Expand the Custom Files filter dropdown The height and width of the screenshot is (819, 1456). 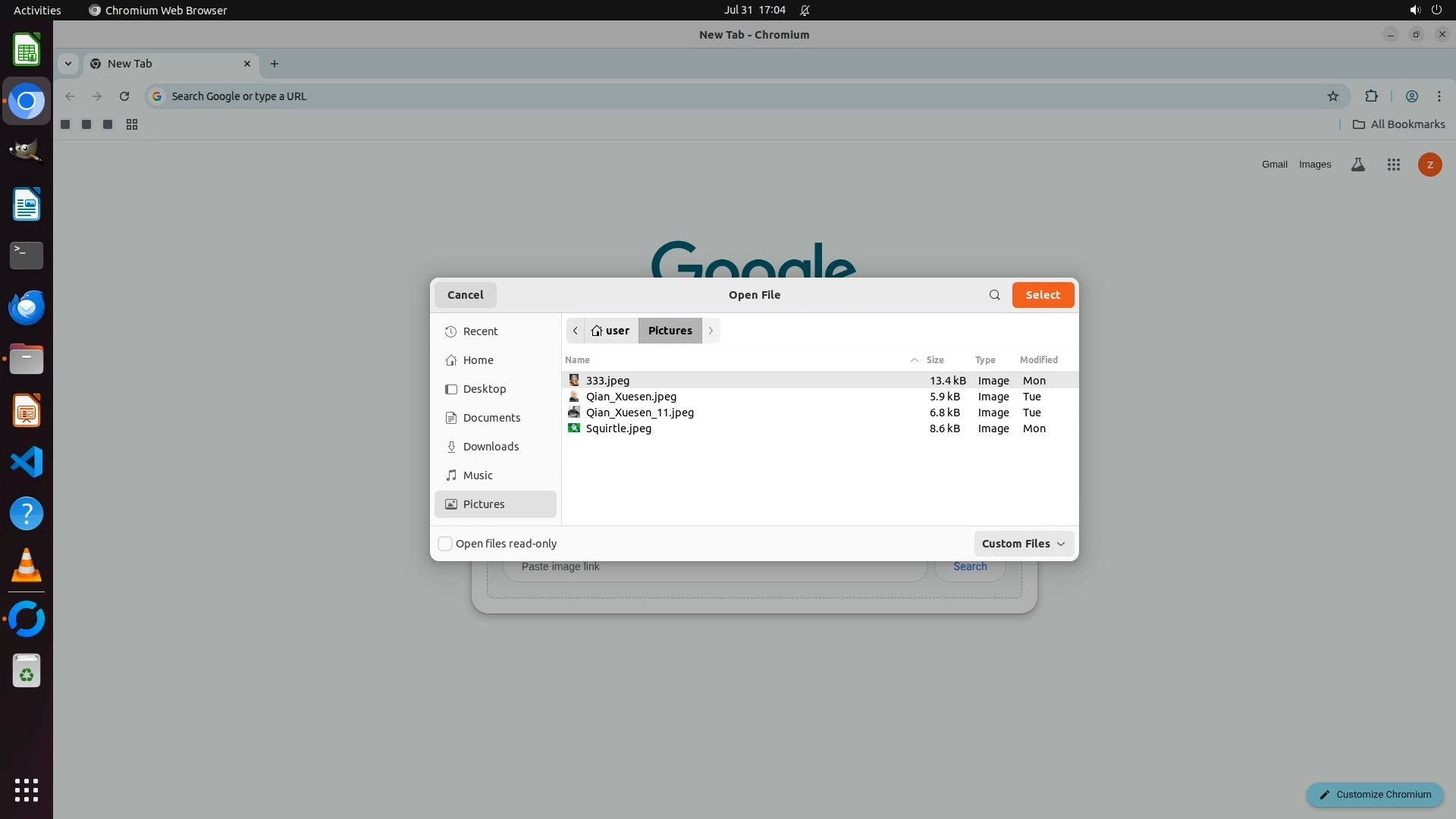(1023, 544)
